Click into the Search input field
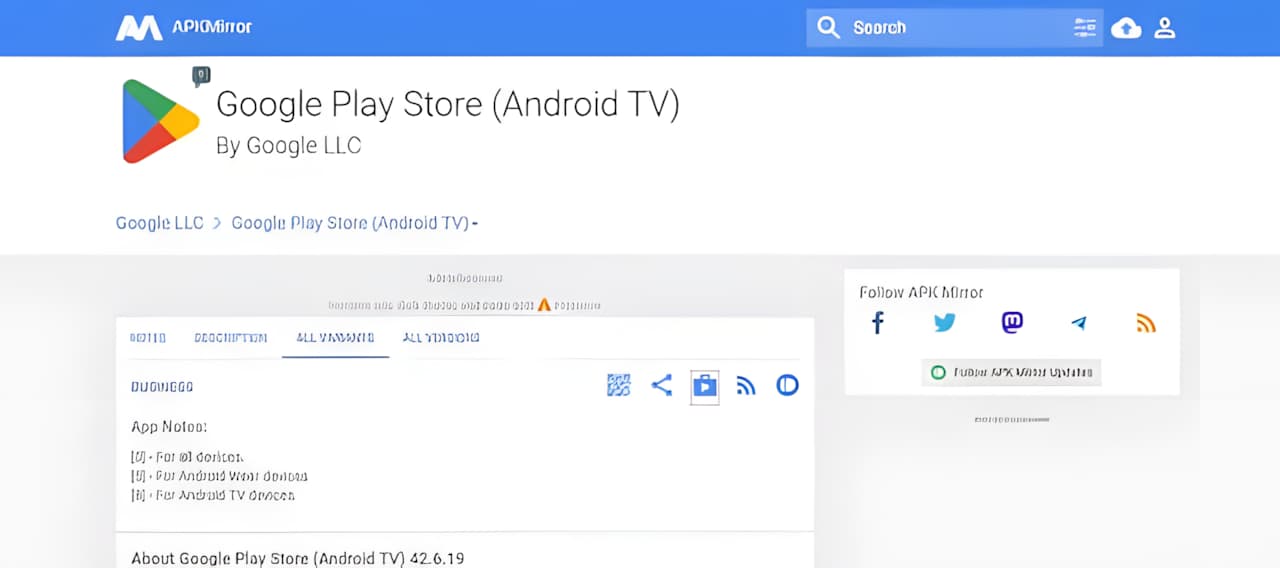The width and height of the screenshot is (1280, 568). click(x=955, y=28)
